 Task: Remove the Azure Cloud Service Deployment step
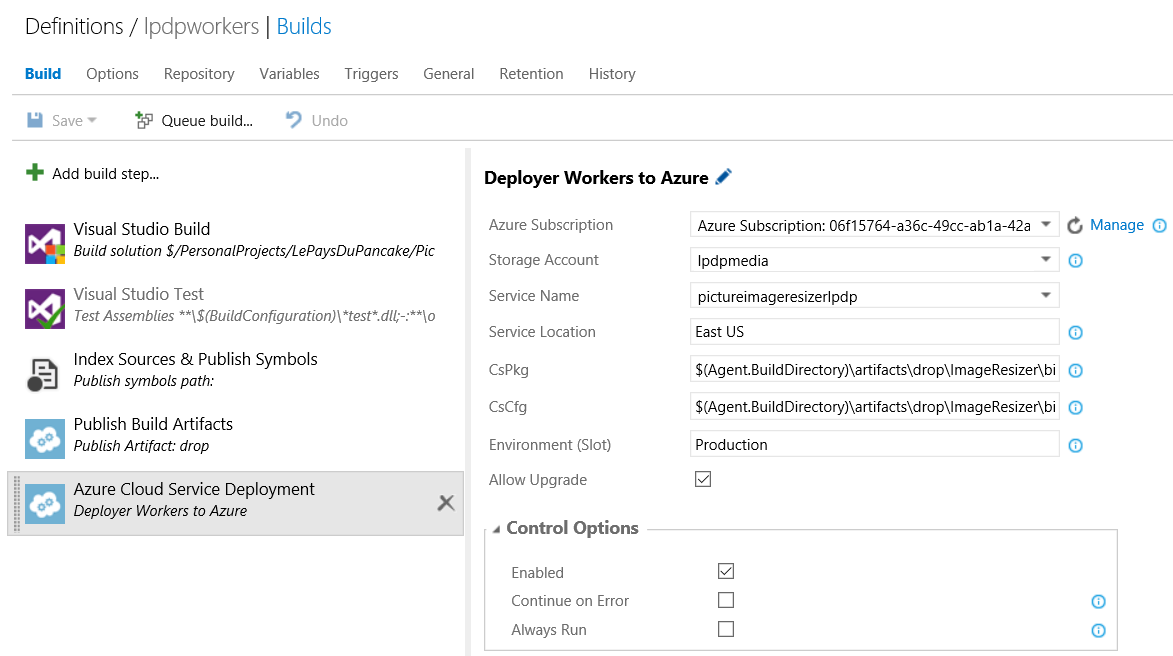click(446, 503)
